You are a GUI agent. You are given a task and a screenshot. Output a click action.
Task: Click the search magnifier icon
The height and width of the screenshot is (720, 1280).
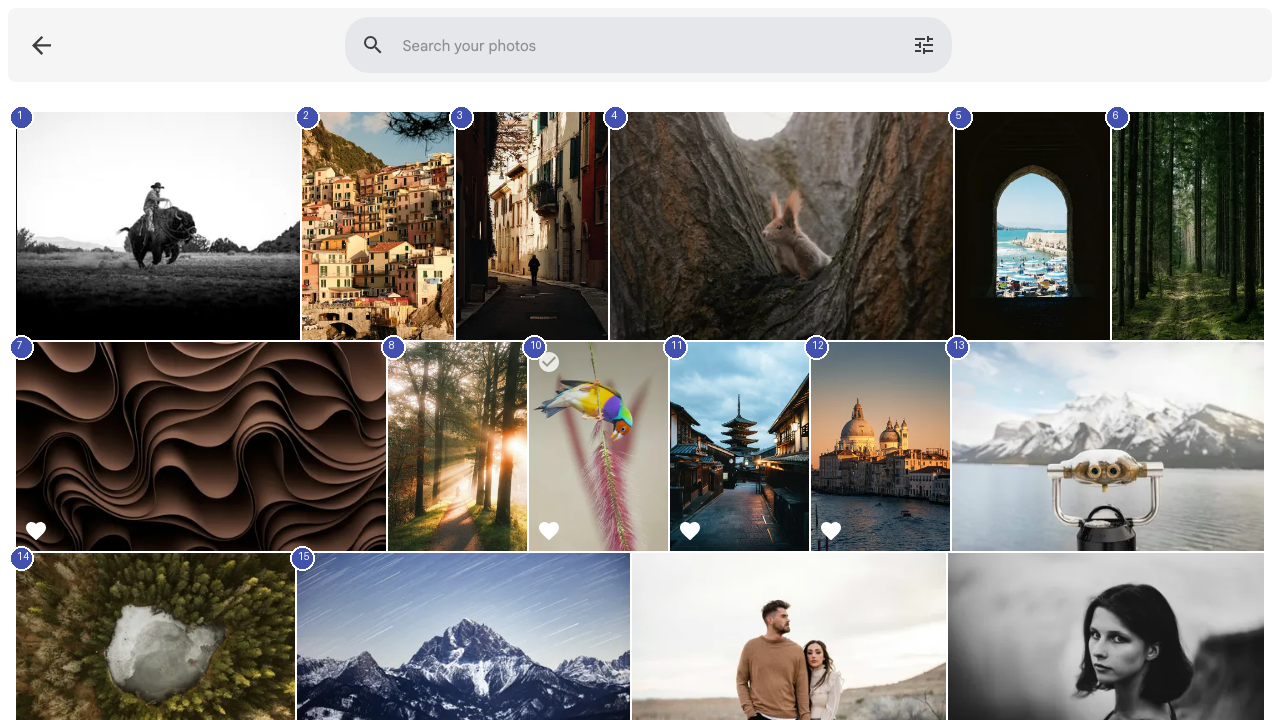pyautogui.click(x=372, y=45)
